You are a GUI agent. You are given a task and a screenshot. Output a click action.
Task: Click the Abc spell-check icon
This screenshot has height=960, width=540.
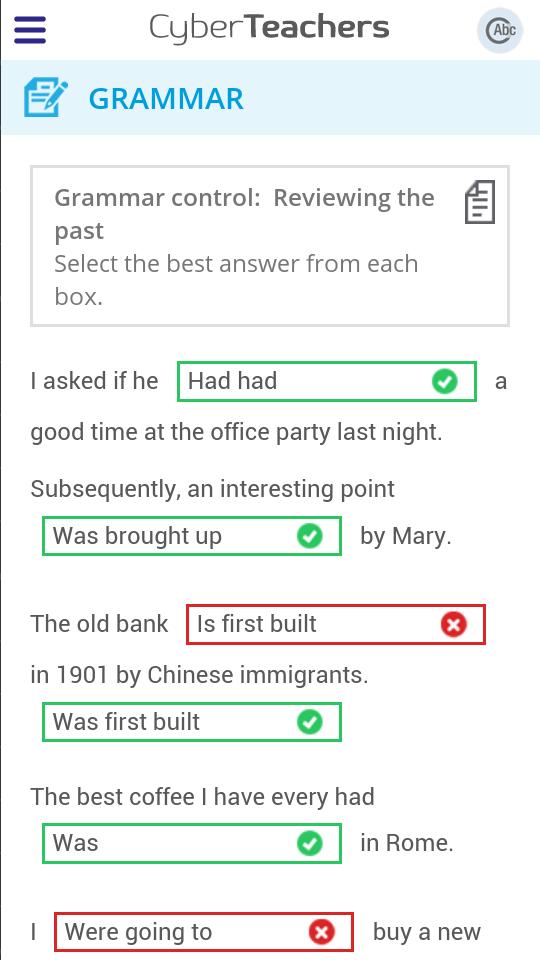pos(500,30)
